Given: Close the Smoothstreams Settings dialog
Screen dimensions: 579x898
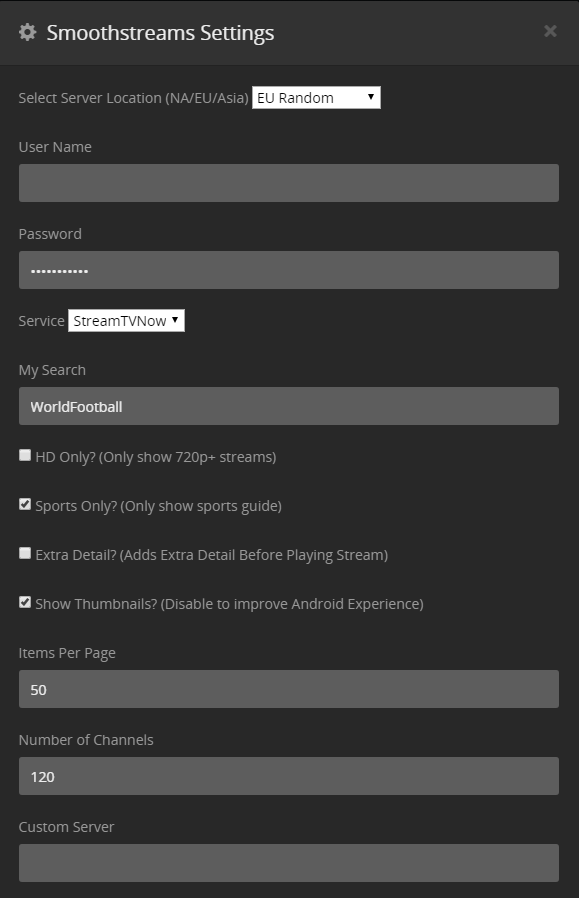Looking at the screenshot, I should (x=550, y=31).
